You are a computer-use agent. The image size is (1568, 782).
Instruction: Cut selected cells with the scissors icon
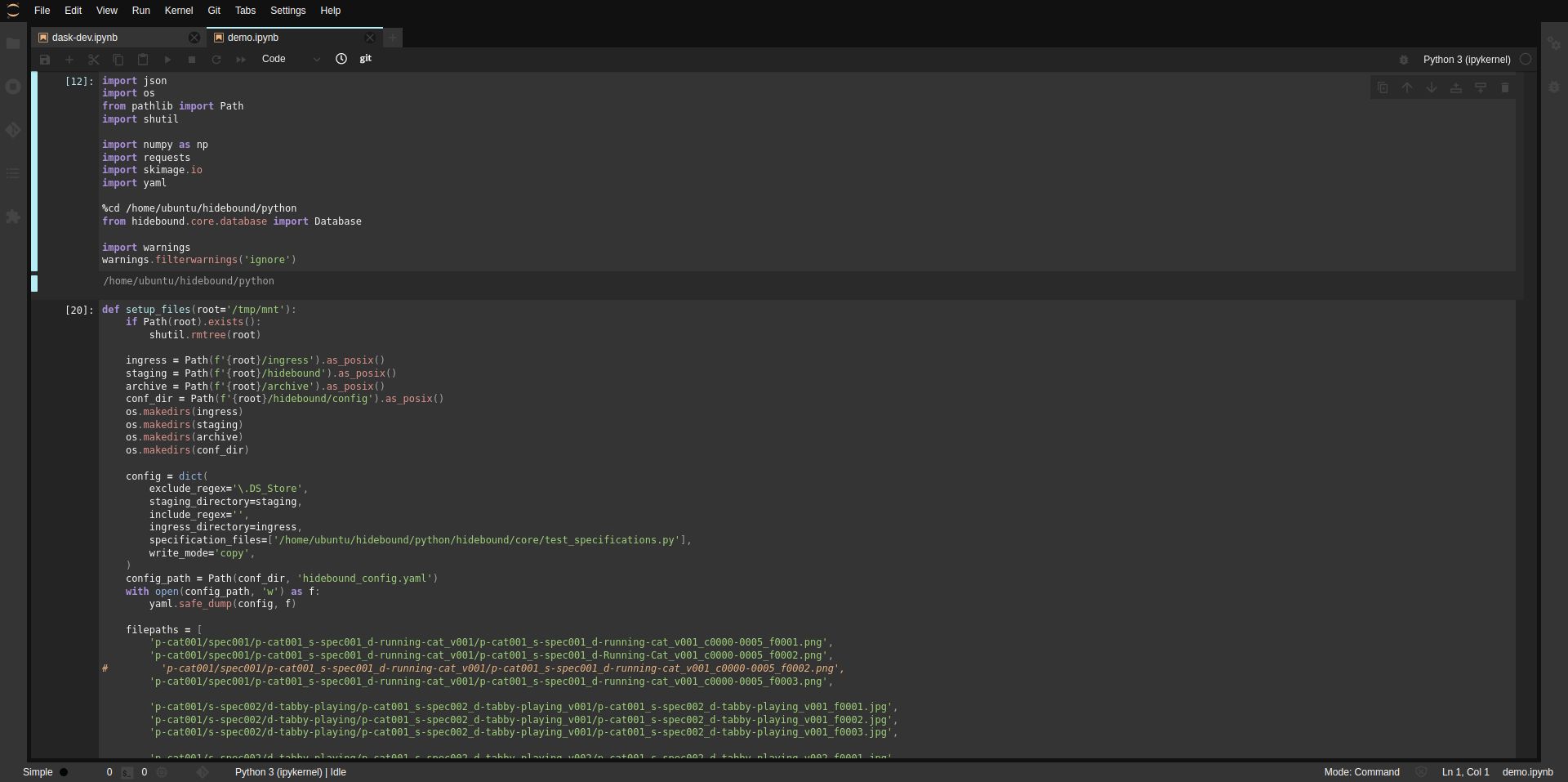click(94, 60)
